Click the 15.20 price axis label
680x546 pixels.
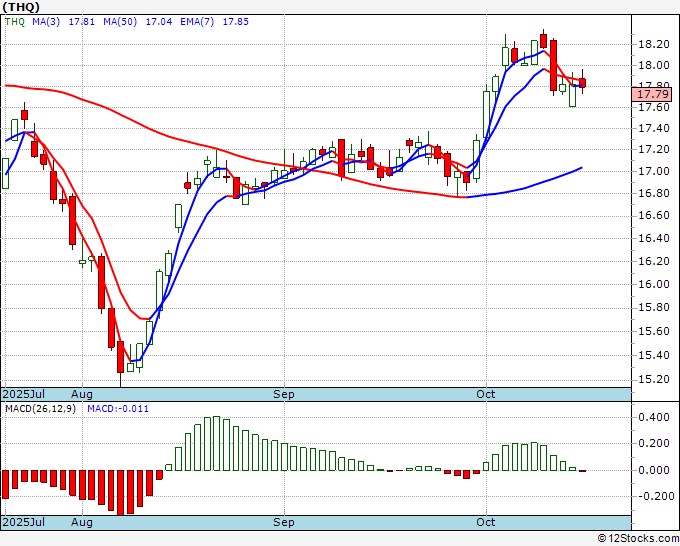point(653,379)
